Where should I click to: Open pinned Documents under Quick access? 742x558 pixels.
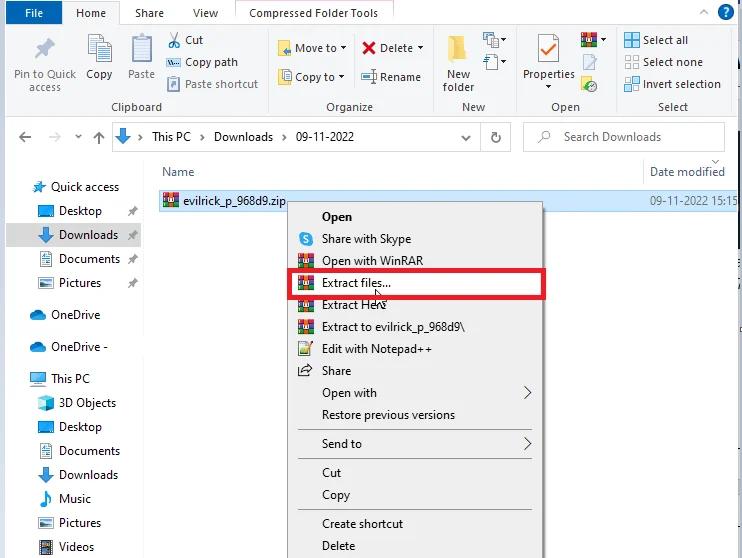coord(79,259)
